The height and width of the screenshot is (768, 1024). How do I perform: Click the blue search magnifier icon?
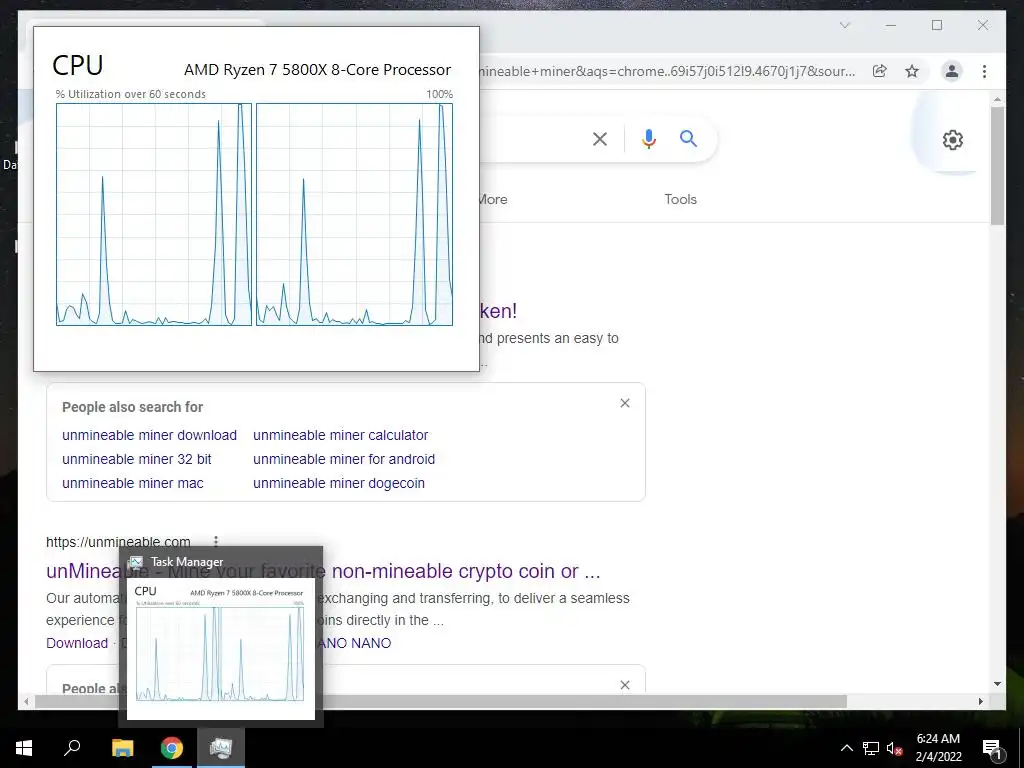coord(688,138)
